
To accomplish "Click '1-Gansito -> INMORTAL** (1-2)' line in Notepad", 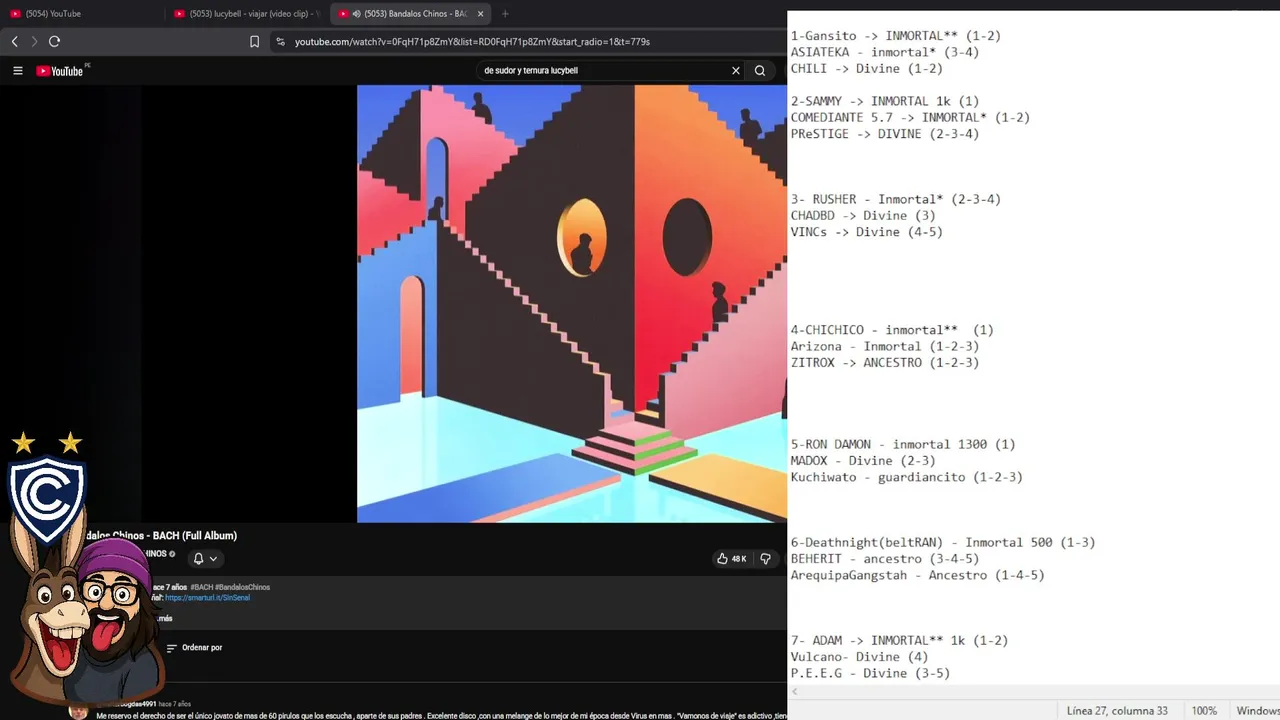I will pos(895,36).
